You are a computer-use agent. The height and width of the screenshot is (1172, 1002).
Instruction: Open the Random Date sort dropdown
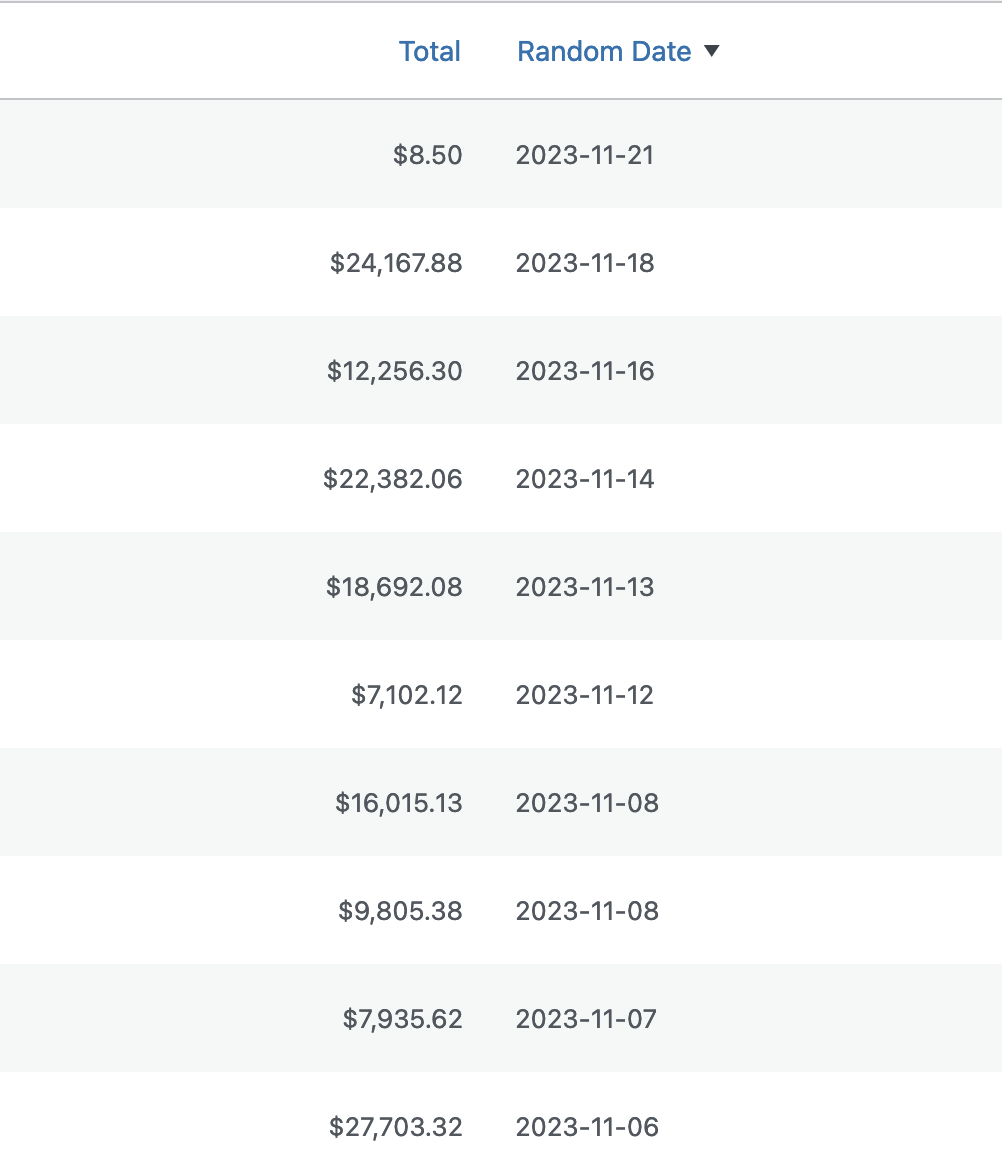tap(712, 51)
